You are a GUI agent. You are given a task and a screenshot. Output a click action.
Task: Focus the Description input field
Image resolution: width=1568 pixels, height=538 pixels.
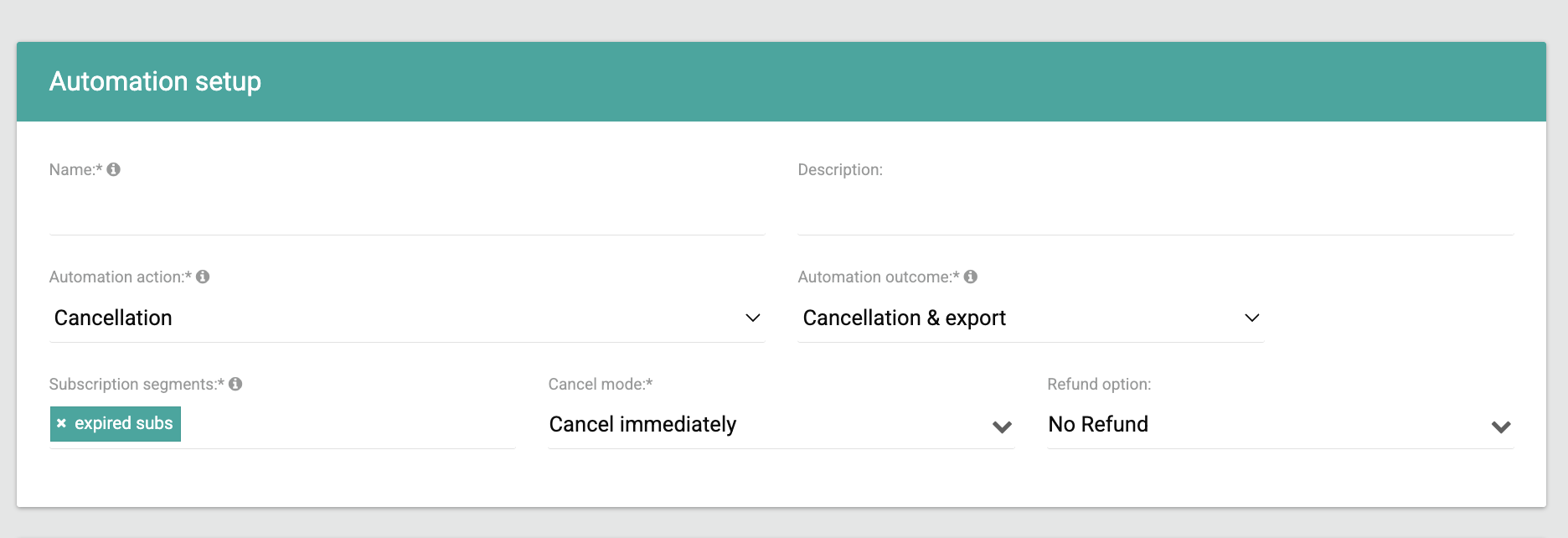pyautogui.click(x=1156, y=212)
